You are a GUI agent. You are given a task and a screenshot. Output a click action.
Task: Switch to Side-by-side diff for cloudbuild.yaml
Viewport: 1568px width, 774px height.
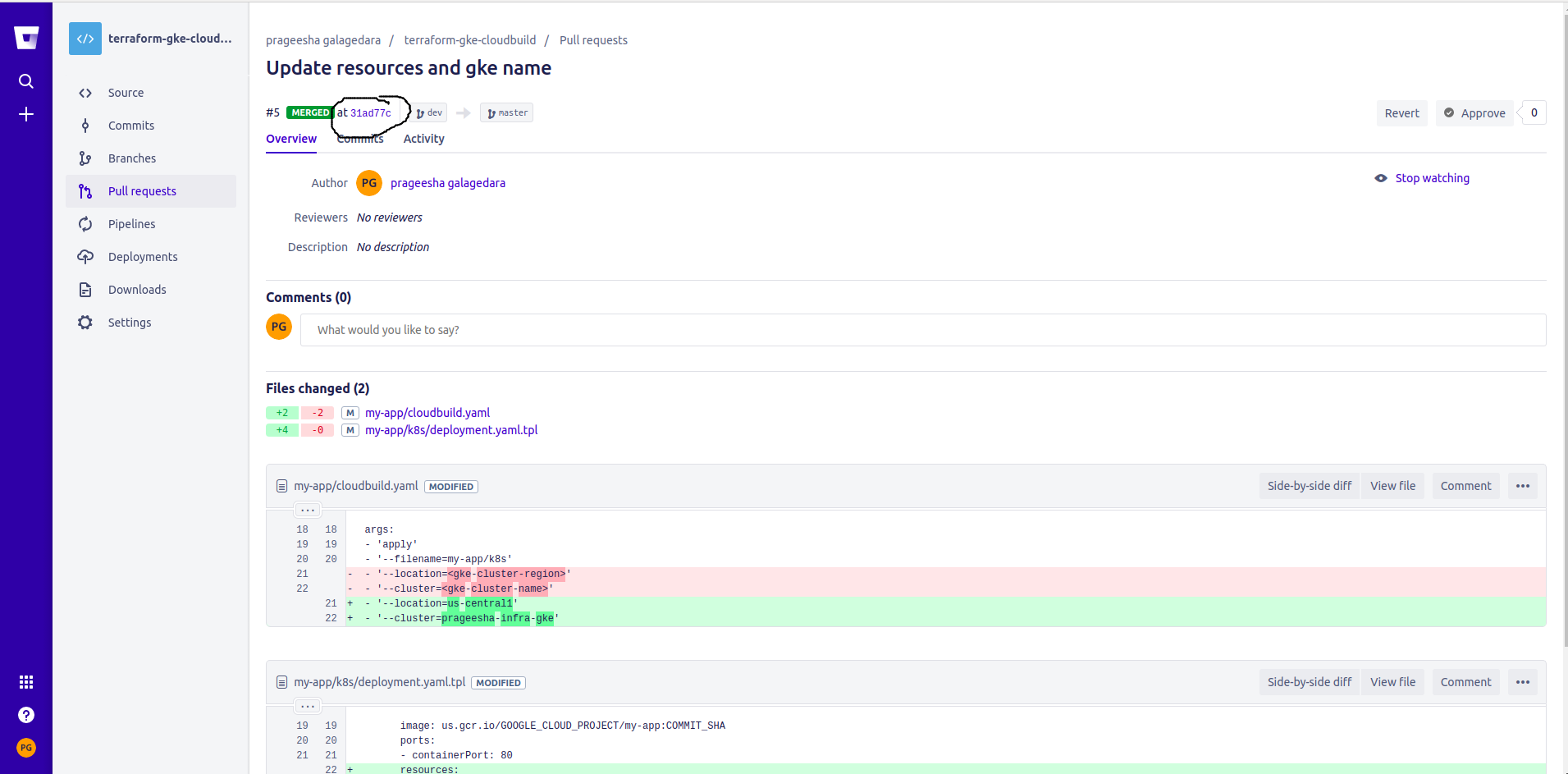[1309, 486]
